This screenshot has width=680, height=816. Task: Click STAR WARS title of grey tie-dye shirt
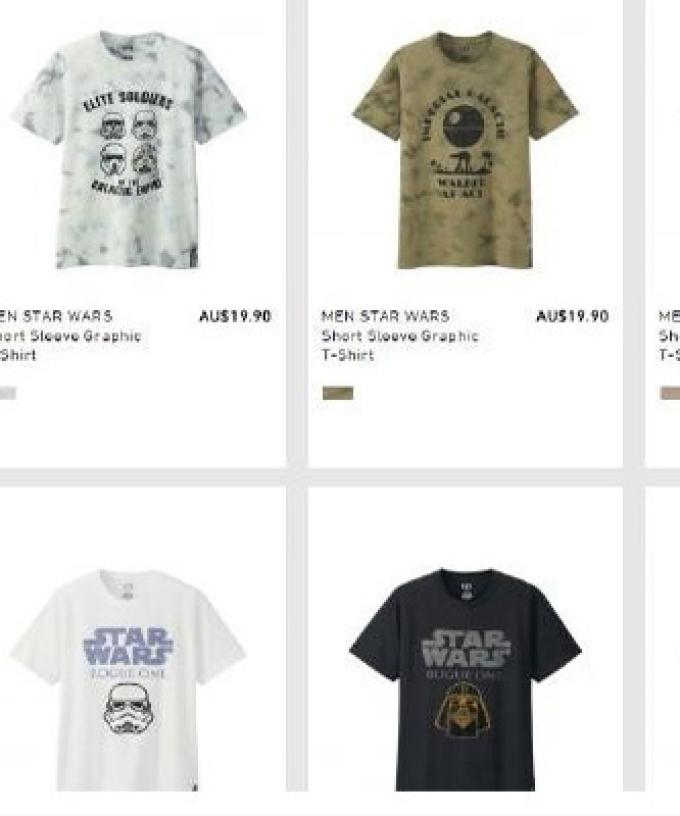(68, 316)
